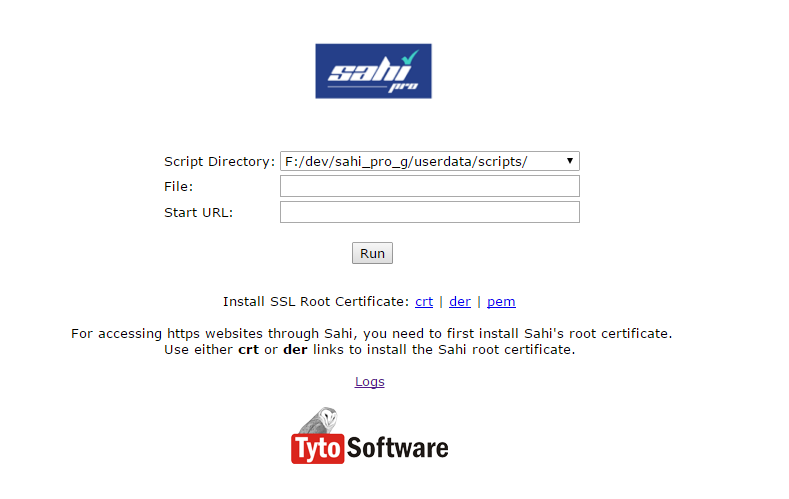This screenshot has height=499, width=789.
Task: Click the Sahi Pro logo
Action: point(373,71)
